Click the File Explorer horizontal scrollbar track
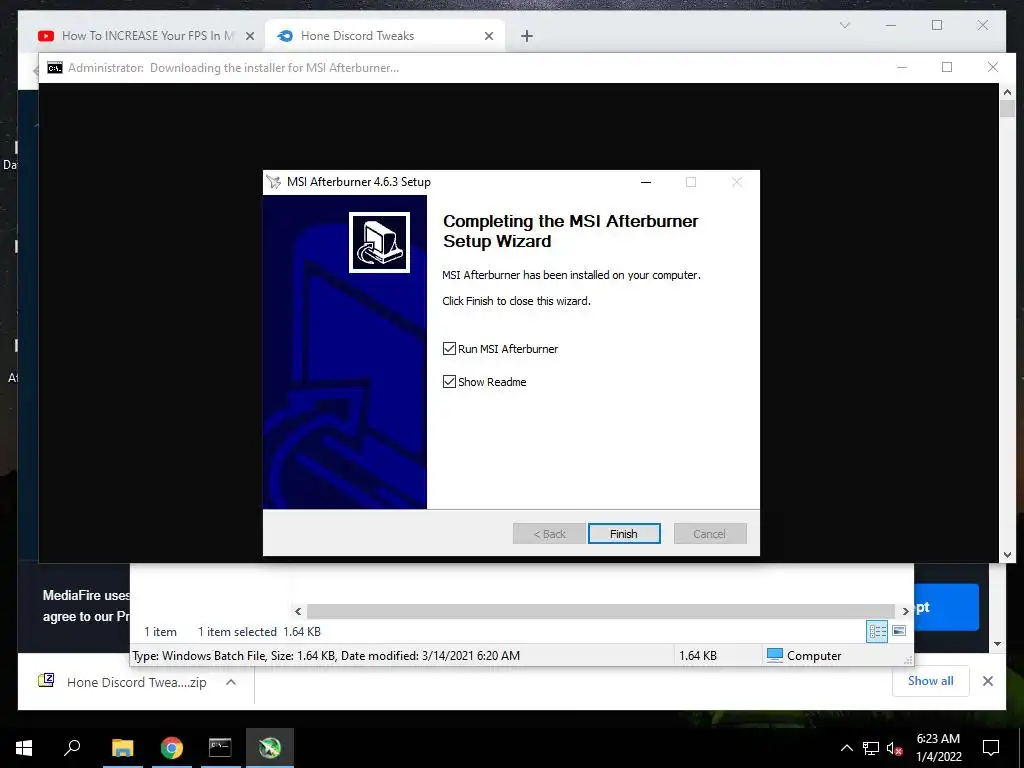 pyautogui.click(x=600, y=611)
